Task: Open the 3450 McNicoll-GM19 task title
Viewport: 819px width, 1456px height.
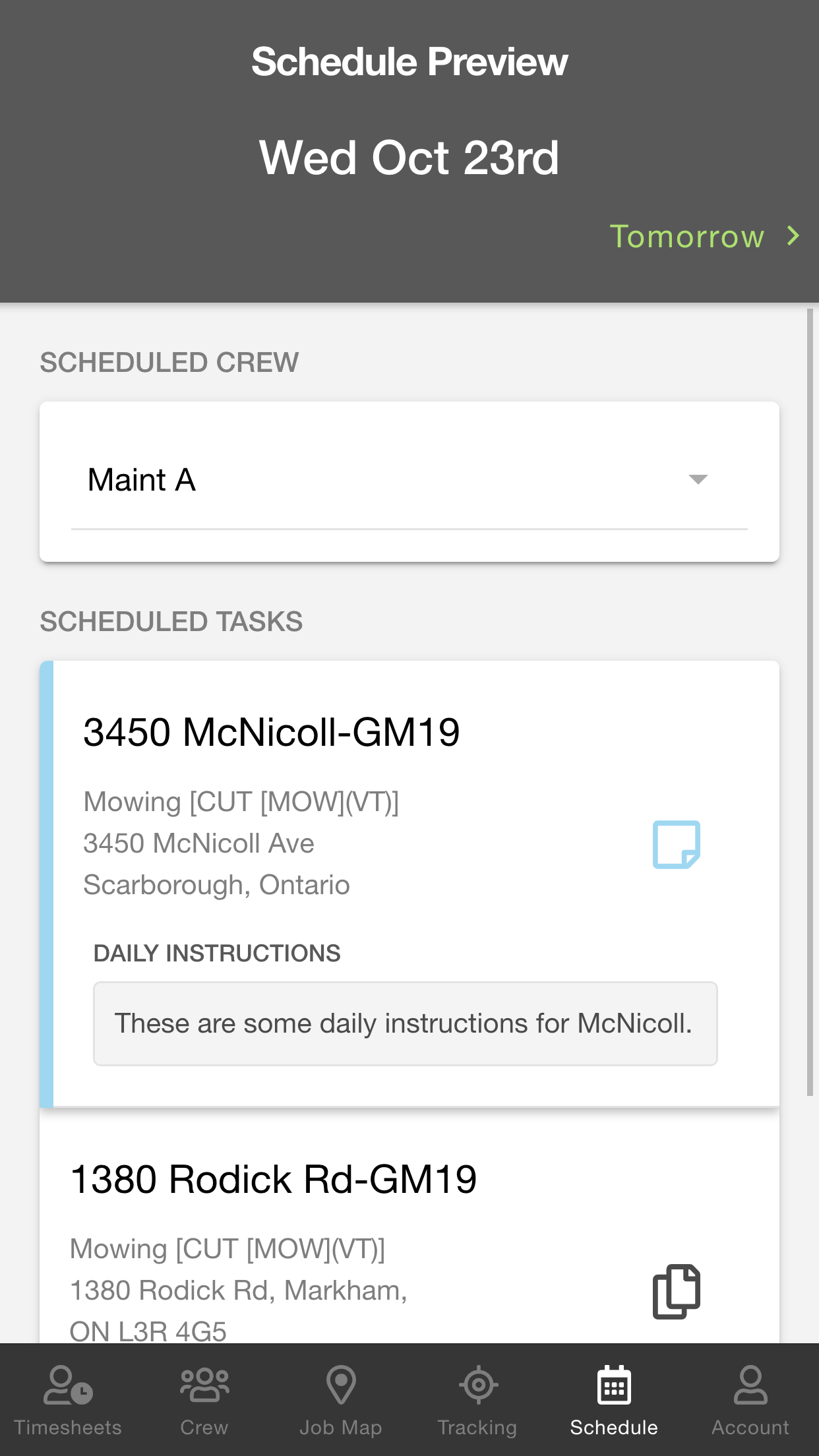Action: tap(271, 732)
